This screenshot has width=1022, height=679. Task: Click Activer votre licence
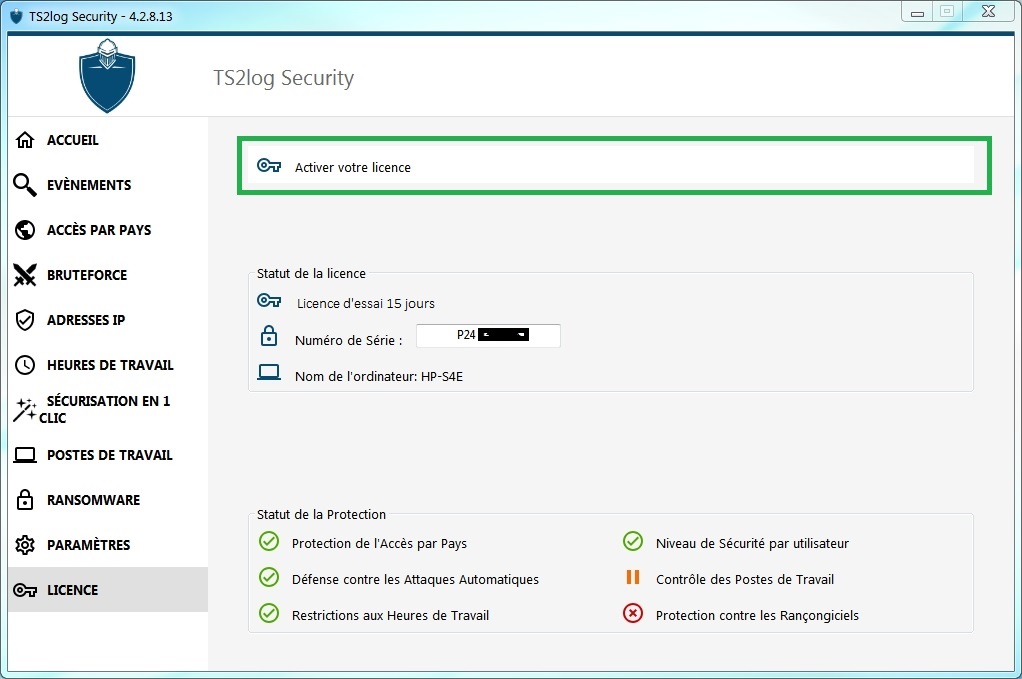[613, 166]
